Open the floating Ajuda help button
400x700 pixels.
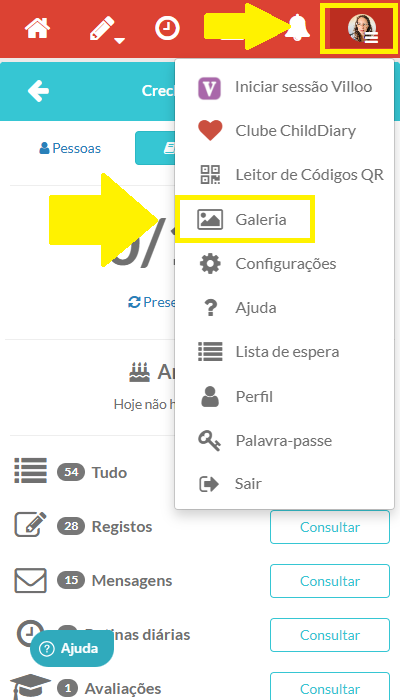[x=72, y=649]
